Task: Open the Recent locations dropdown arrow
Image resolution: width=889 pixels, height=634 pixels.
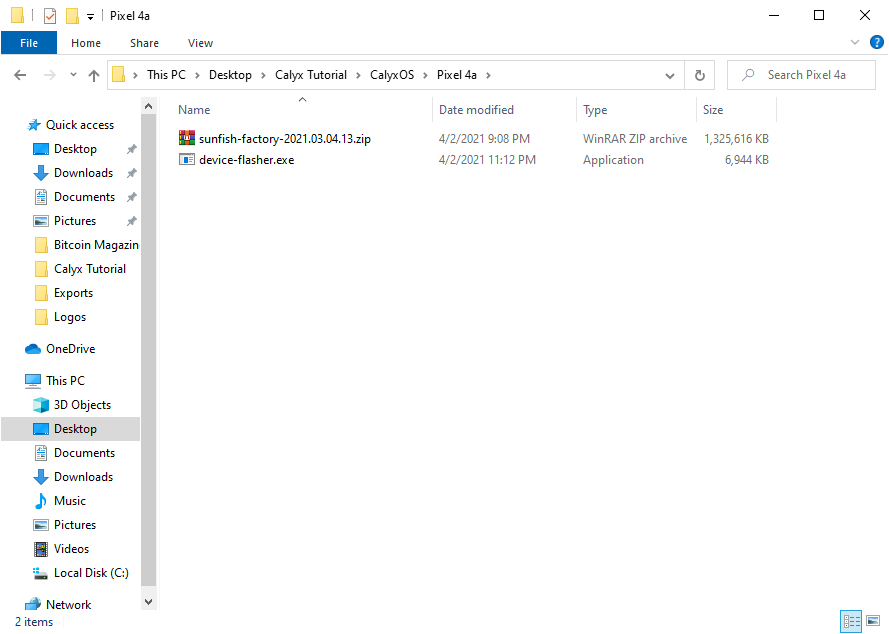Action: [73, 75]
